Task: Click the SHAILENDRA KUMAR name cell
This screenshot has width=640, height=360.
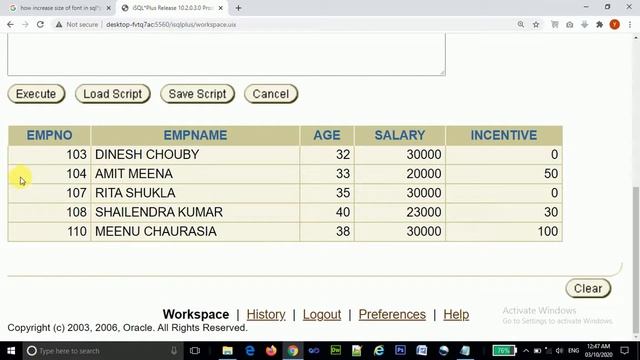Action: pos(196,212)
